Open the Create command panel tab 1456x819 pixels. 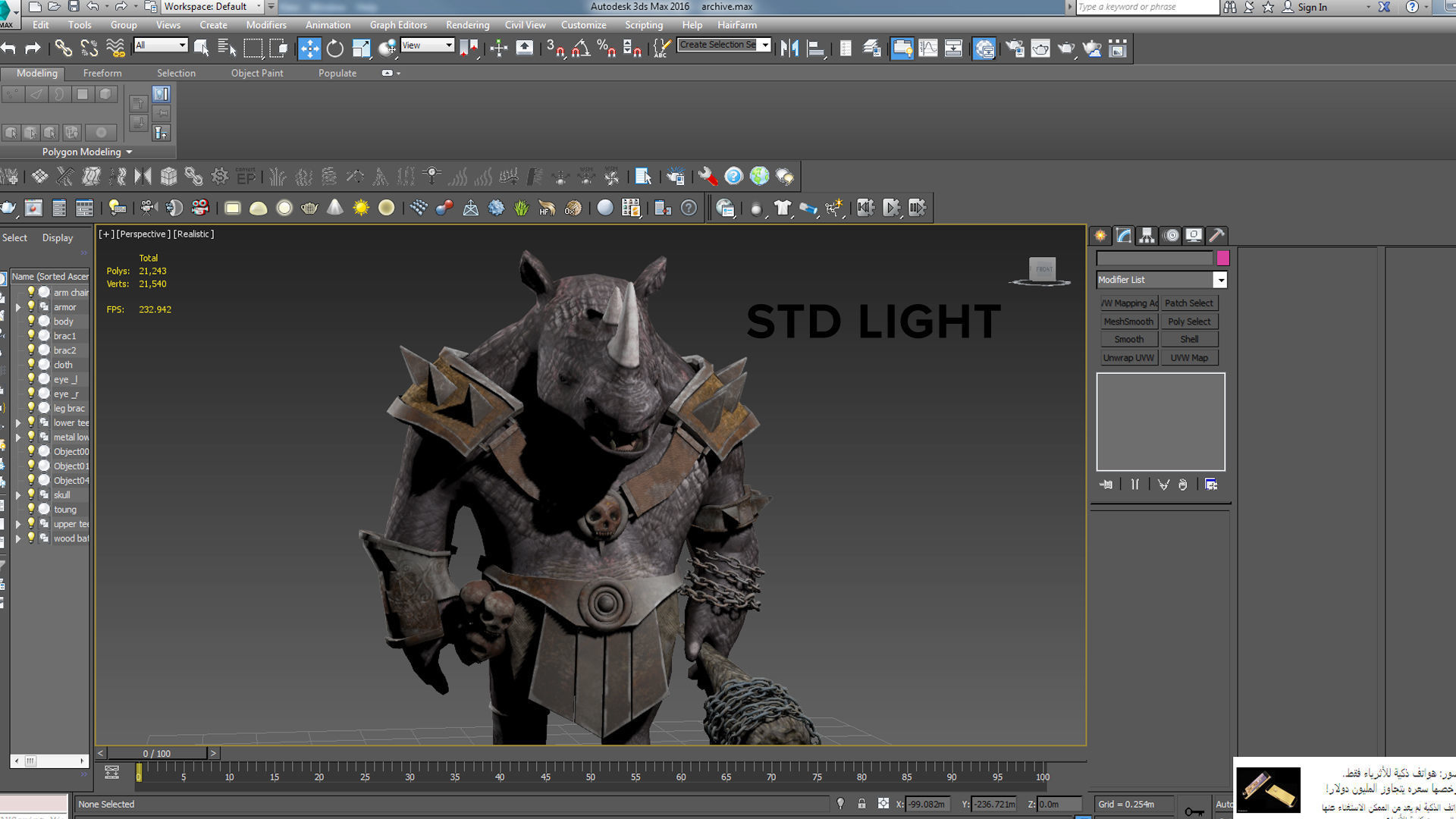[1100, 235]
